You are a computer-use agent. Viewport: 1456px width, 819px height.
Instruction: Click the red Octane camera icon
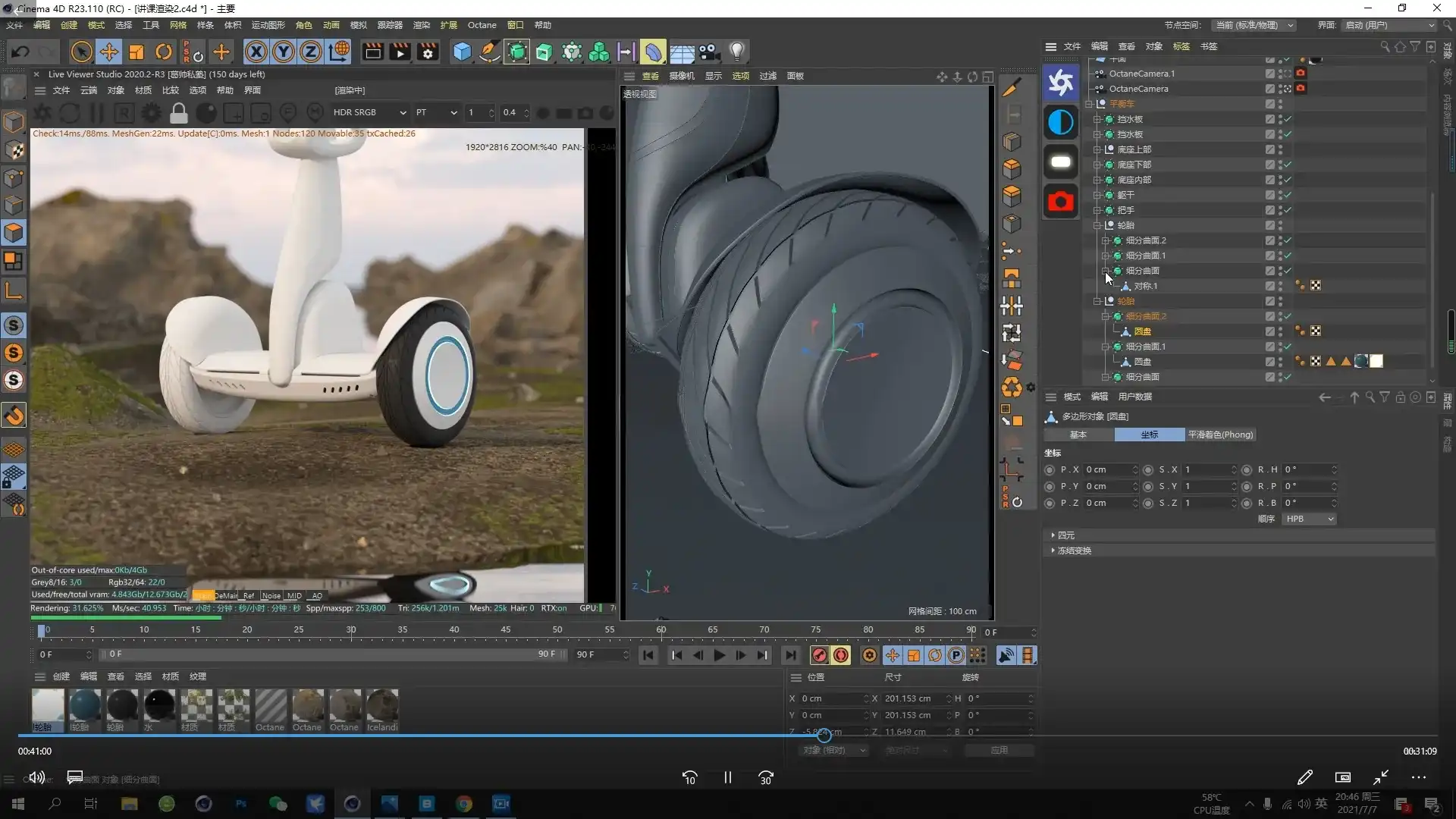1060,202
